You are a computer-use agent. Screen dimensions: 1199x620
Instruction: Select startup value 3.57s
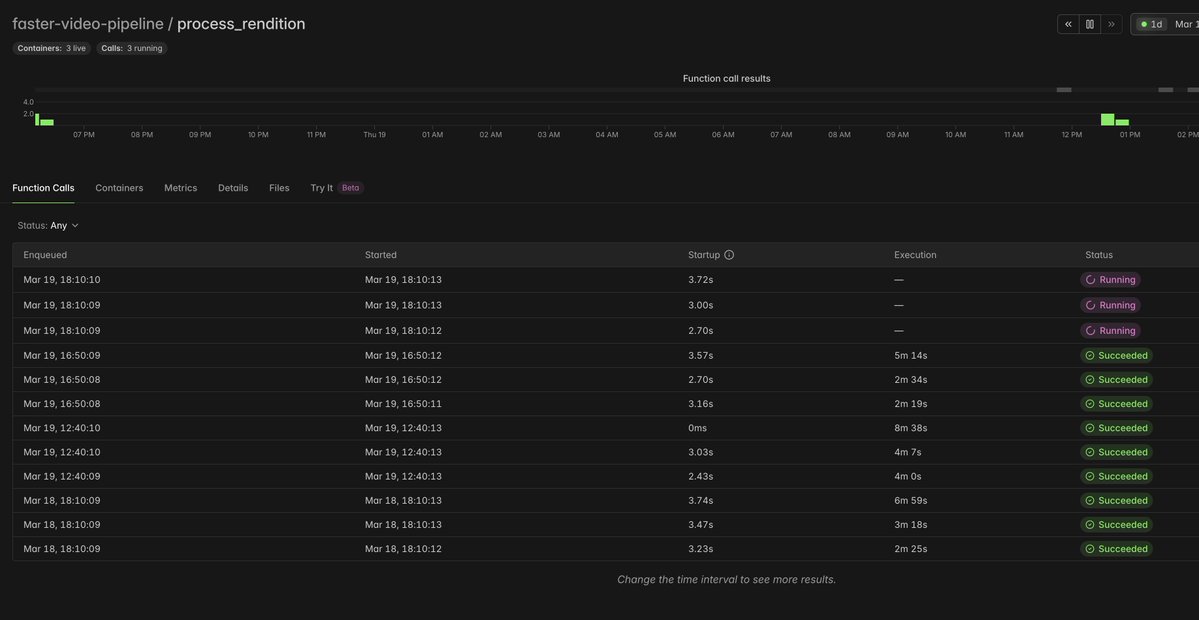pos(700,355)
